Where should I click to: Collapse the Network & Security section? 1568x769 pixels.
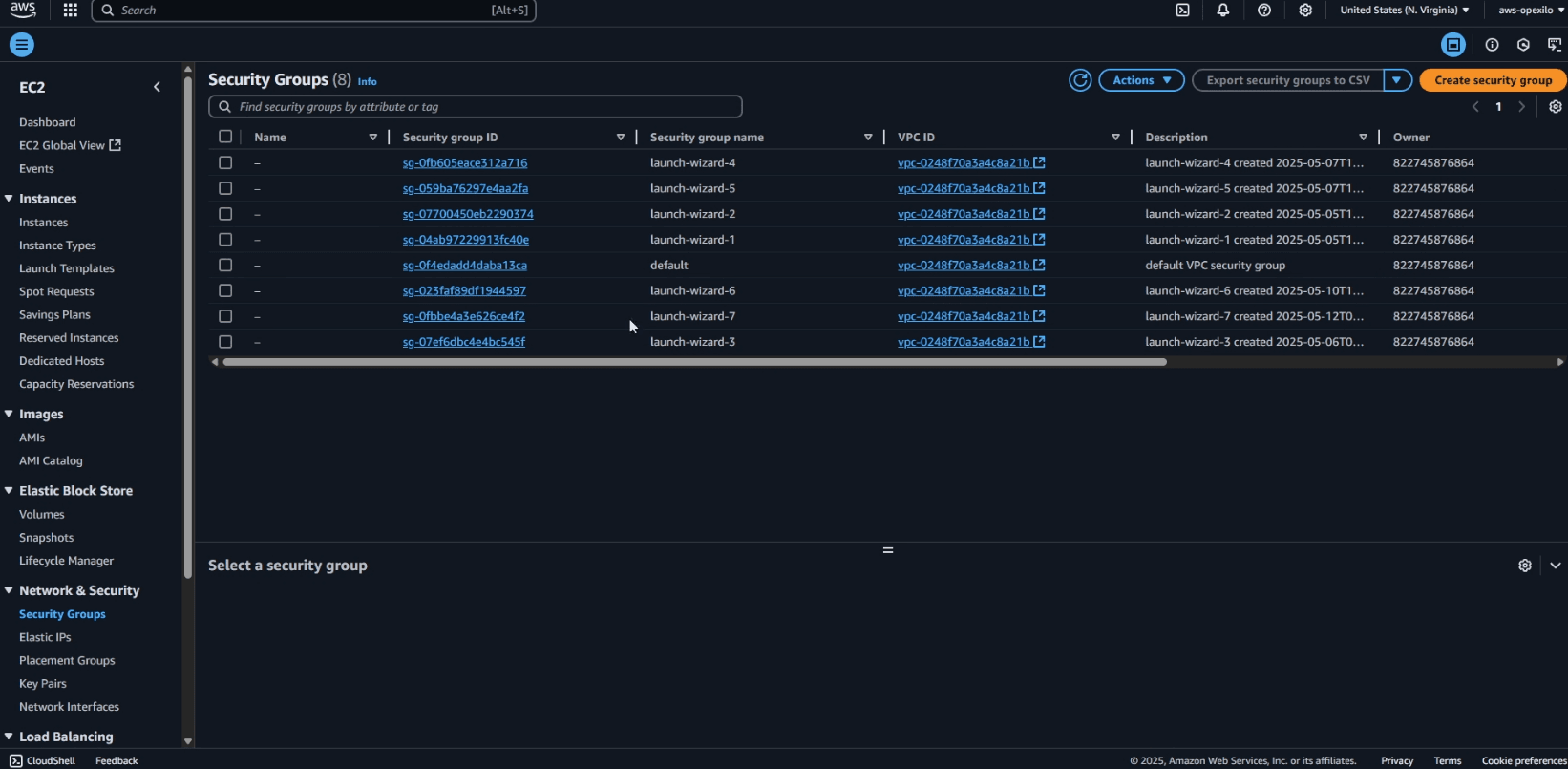point(9,591)
